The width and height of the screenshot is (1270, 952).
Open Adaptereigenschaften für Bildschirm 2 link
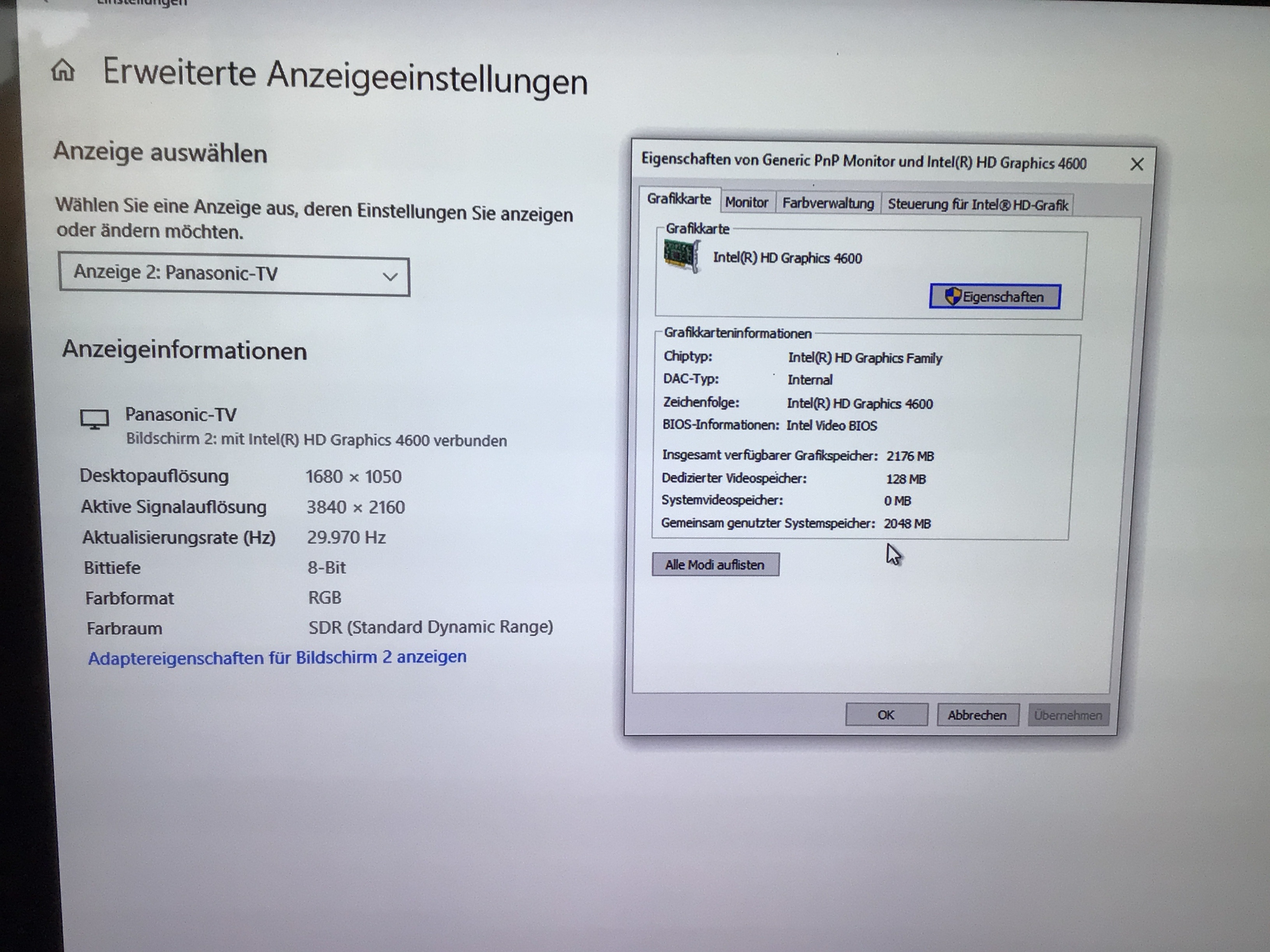[x=277, y=658]
